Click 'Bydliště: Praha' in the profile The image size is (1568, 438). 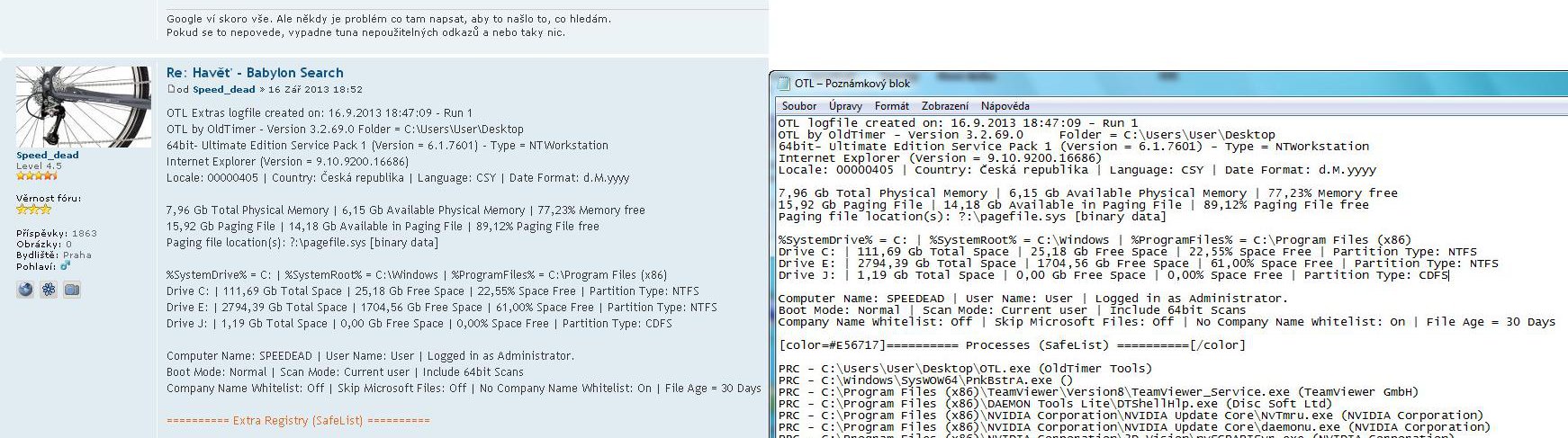pyautogui.click(x=54, y=255)
